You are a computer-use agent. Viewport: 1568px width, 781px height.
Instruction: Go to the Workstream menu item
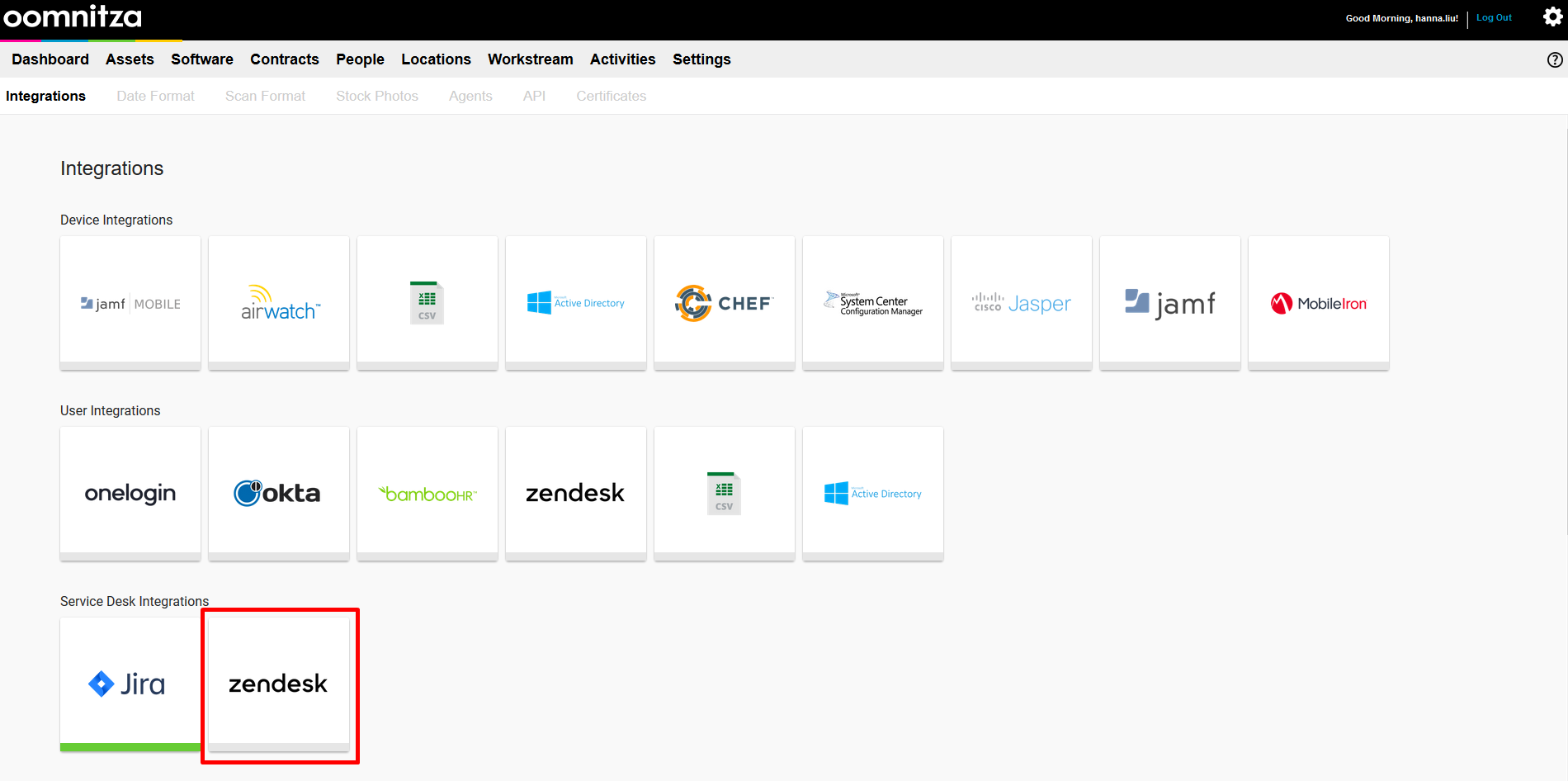coord(530,59)
